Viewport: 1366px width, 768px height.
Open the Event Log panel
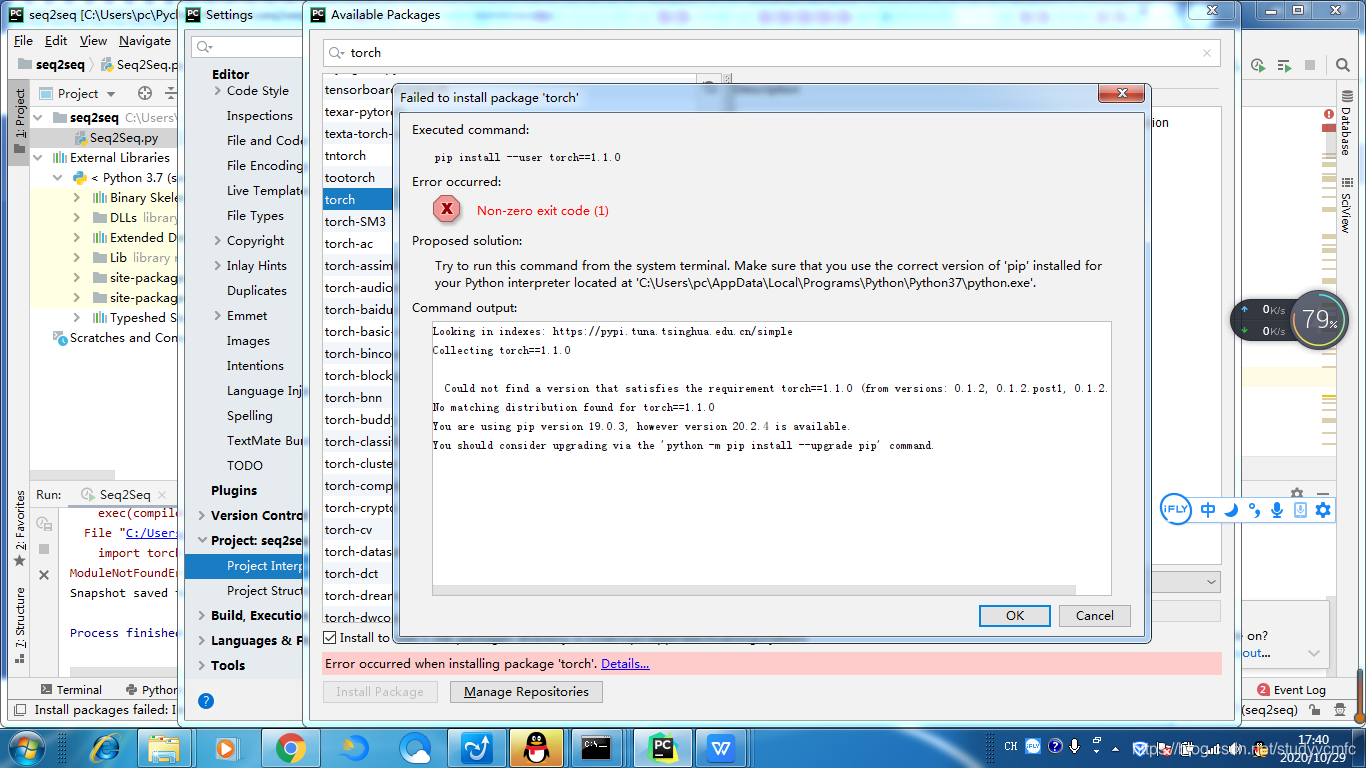point(1292,690)
